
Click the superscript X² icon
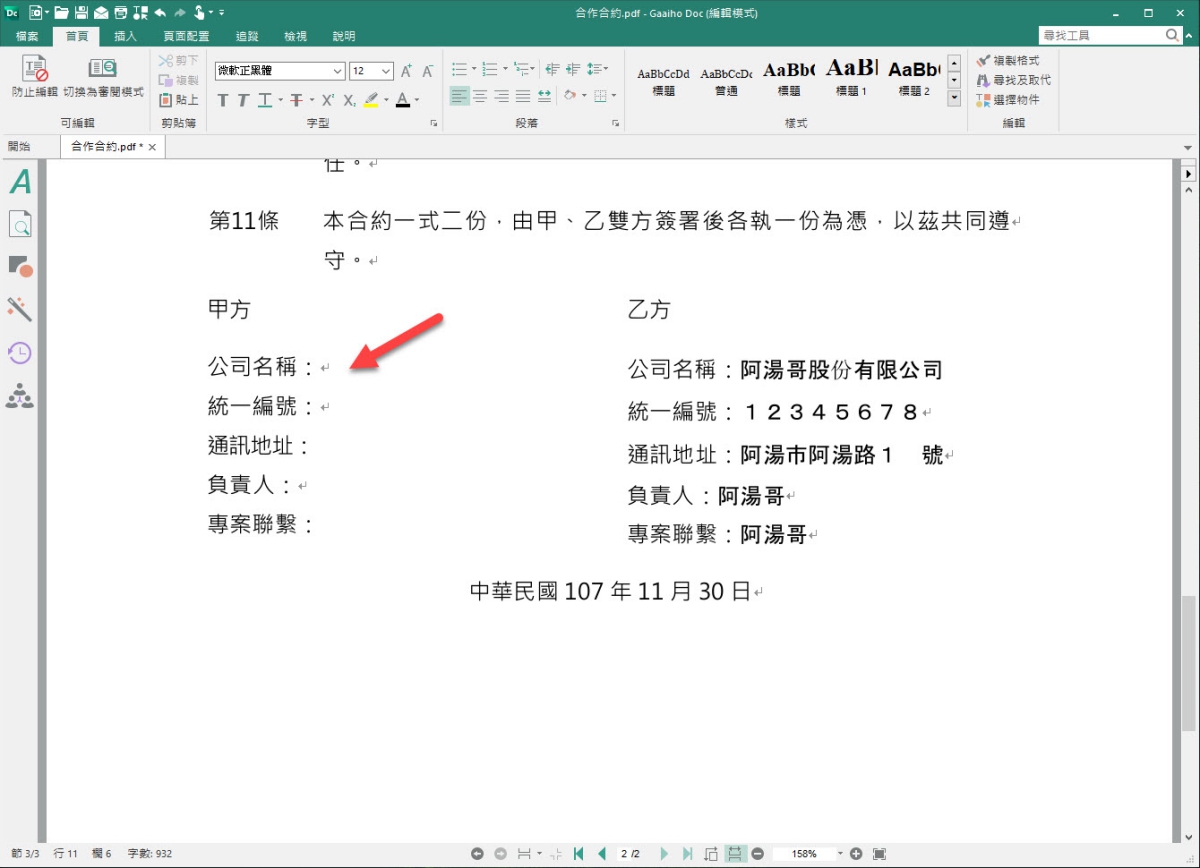click(327, 100)
